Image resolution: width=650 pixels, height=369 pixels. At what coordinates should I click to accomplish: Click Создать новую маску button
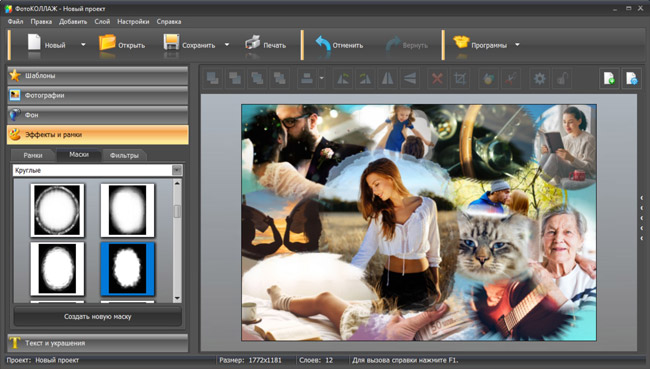point(98,316)
